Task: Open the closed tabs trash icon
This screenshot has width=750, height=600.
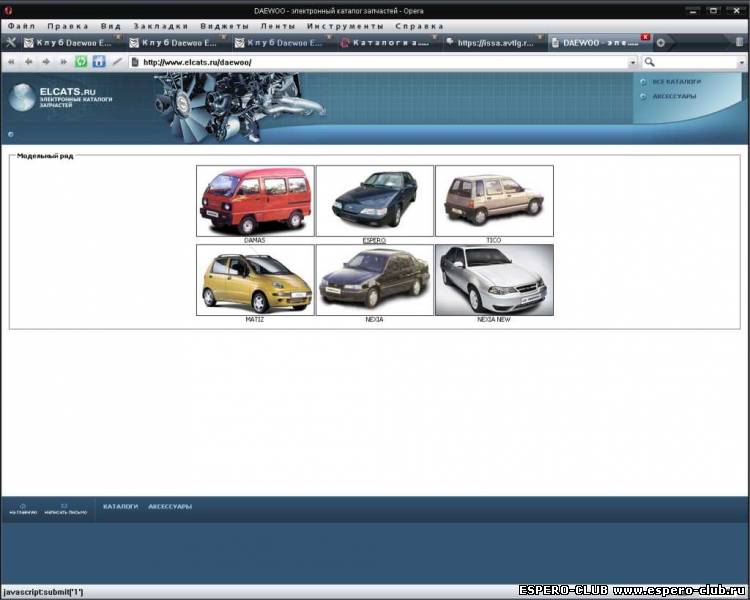Action: 739,43
